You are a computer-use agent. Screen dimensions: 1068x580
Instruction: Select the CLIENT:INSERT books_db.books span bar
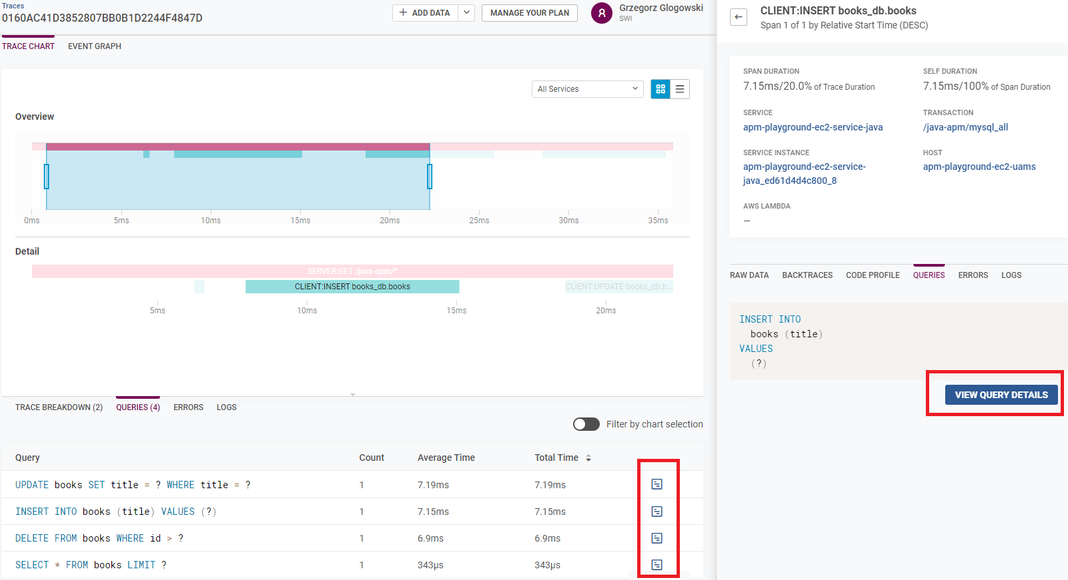pos(352,286)
